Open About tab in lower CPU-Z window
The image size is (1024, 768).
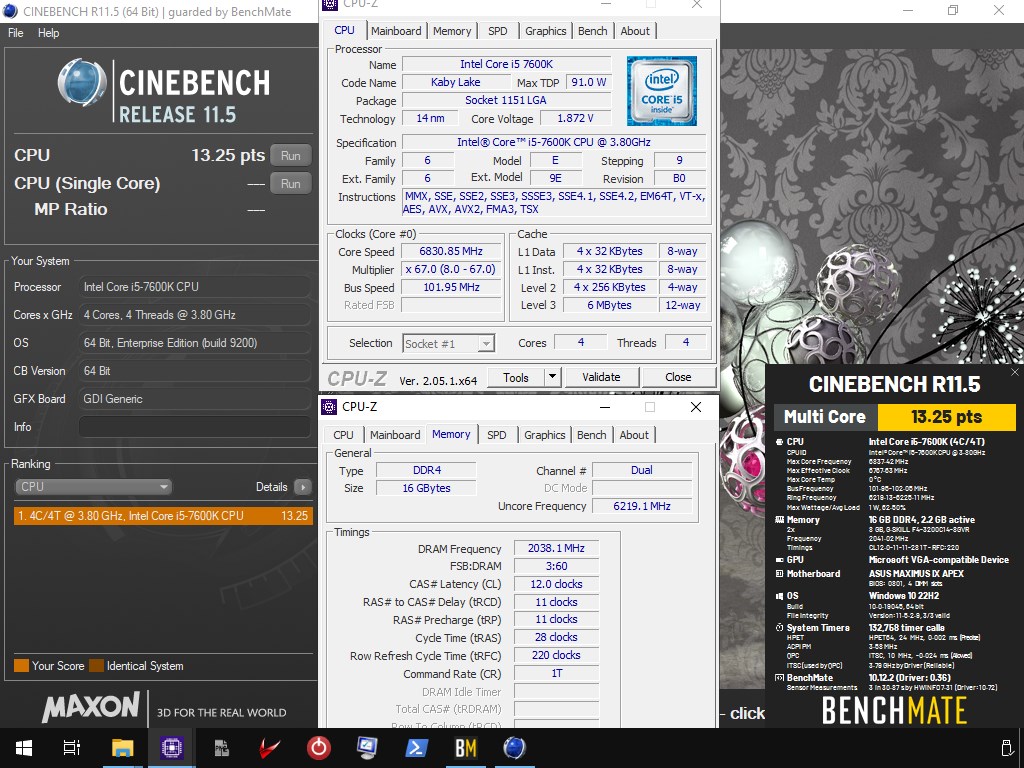(634, 435)
